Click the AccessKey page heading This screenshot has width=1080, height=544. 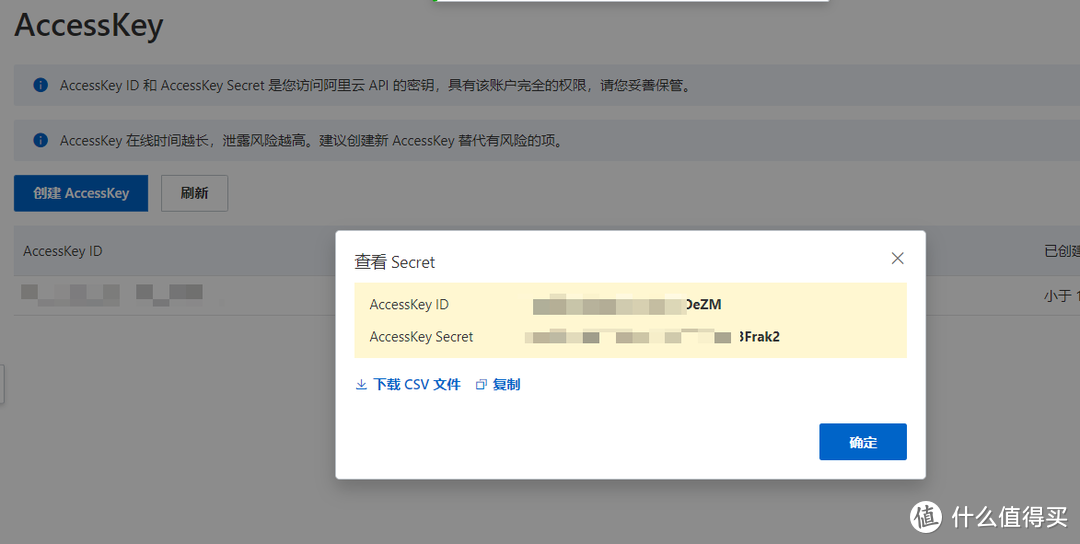point(89,25)
